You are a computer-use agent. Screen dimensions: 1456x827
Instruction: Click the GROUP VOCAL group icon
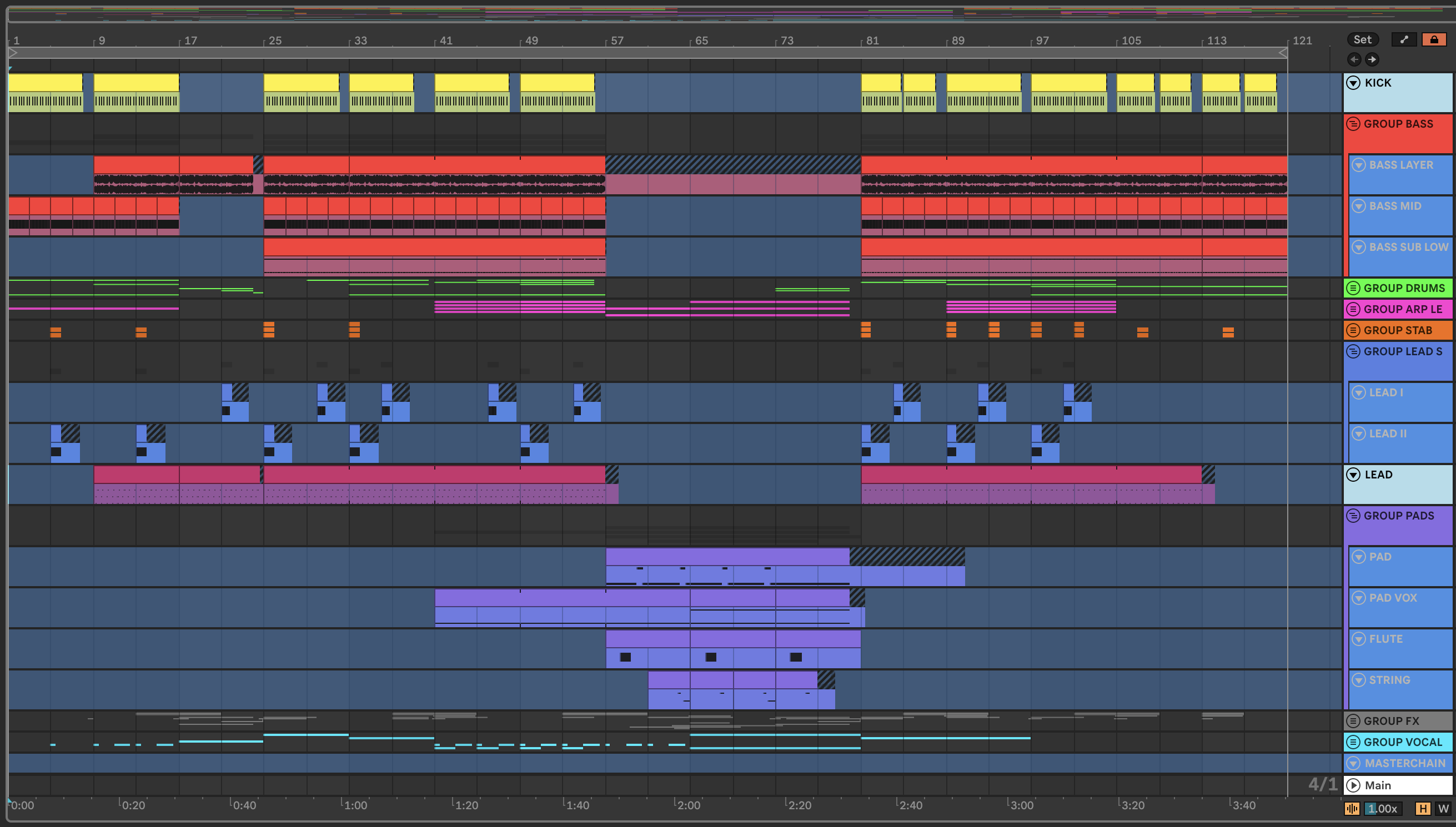point(1354,742)
